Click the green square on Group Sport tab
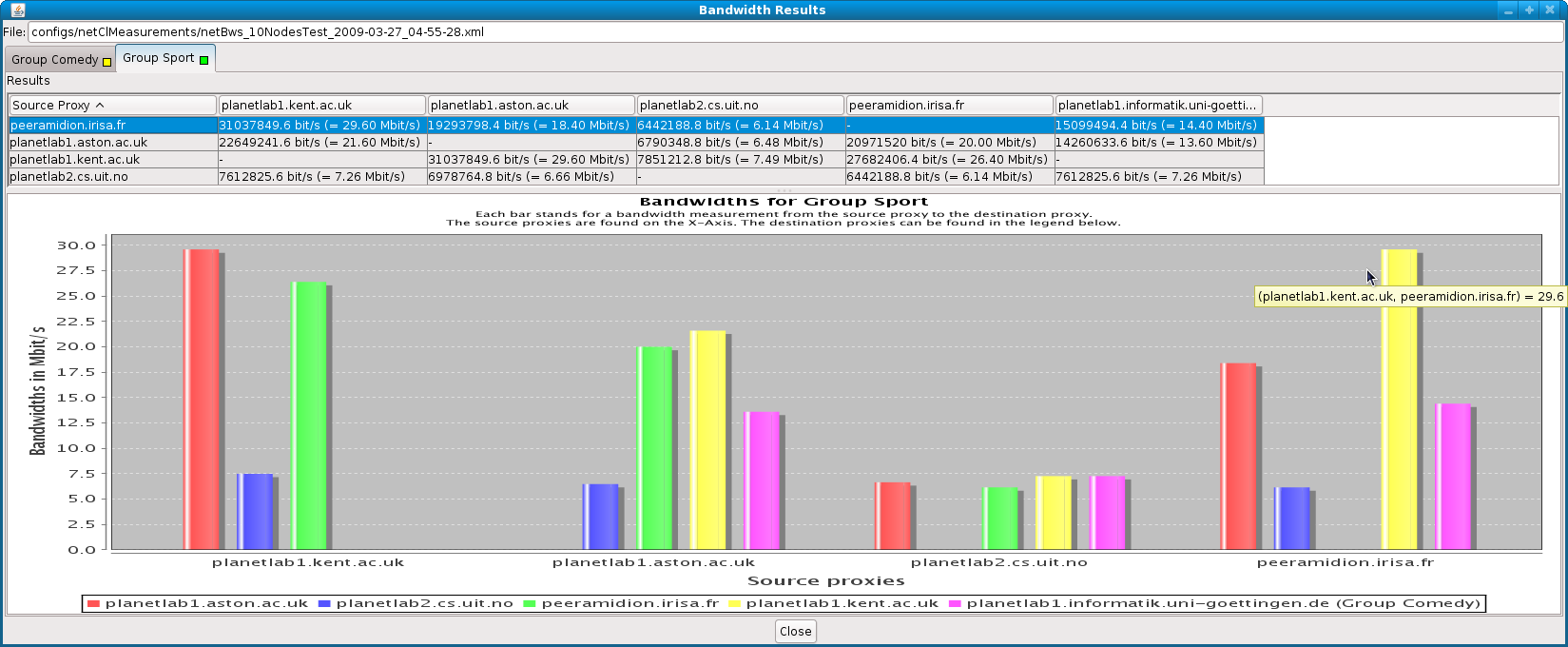1568x647 pixels. (x=203, y=60)
